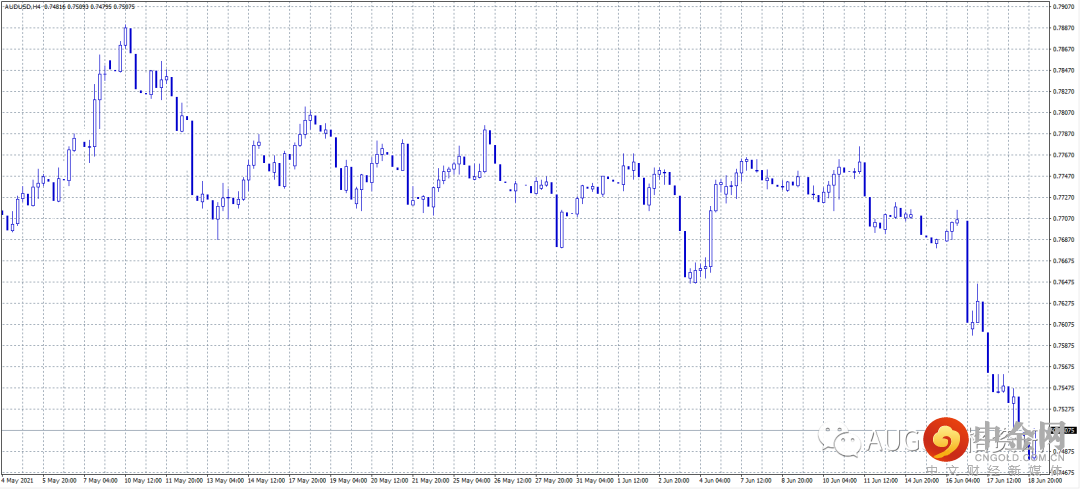Click the 0.75275 price axis label
Image resolution: width=1080 pixels, height=489 pixels.
1063,409
